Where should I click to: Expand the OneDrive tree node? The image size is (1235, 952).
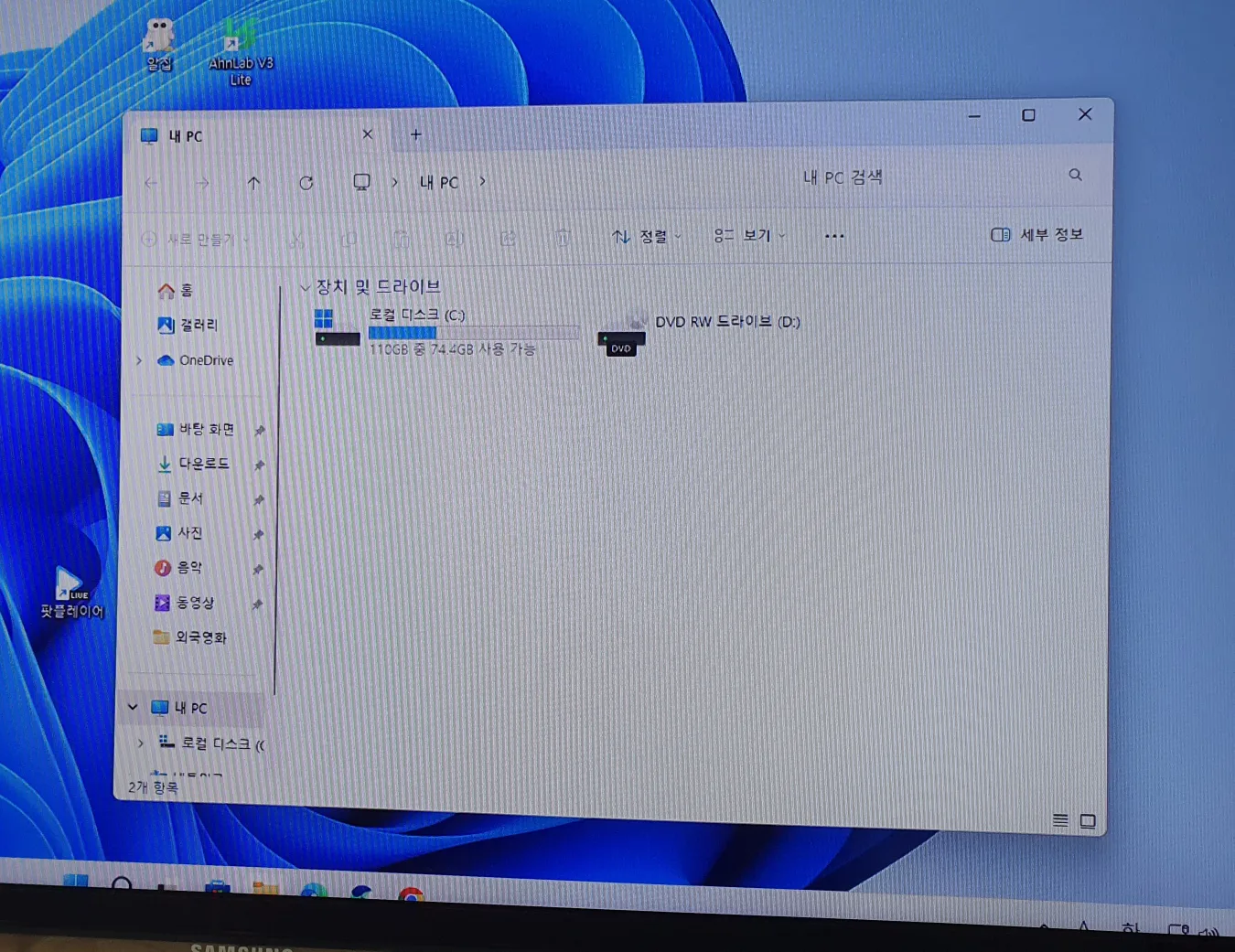coord(138,360)
